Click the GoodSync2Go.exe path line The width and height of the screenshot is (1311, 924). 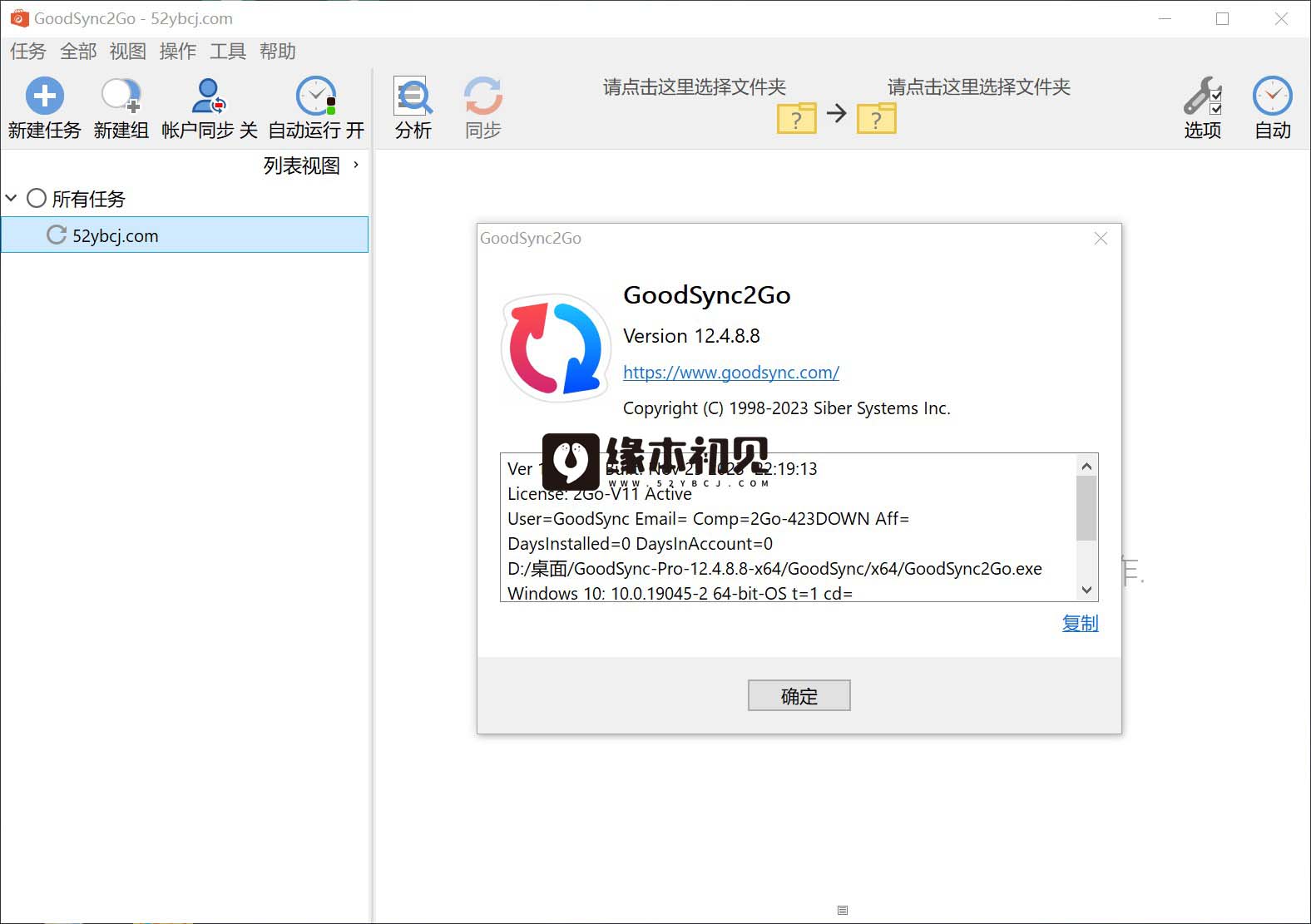pyautogui.click(x=774, y=569)
